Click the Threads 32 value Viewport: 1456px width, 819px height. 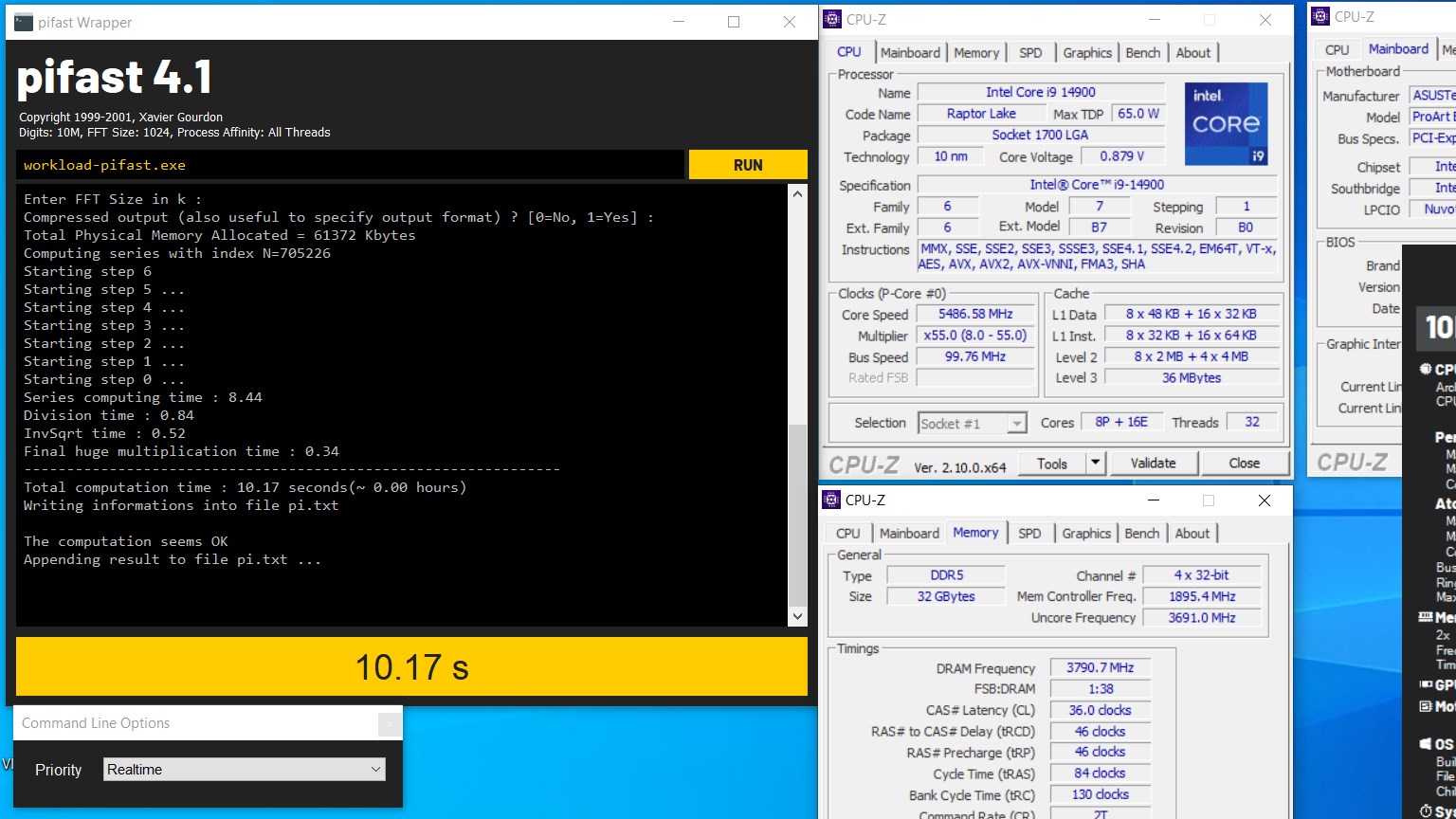click(1252, 422)
